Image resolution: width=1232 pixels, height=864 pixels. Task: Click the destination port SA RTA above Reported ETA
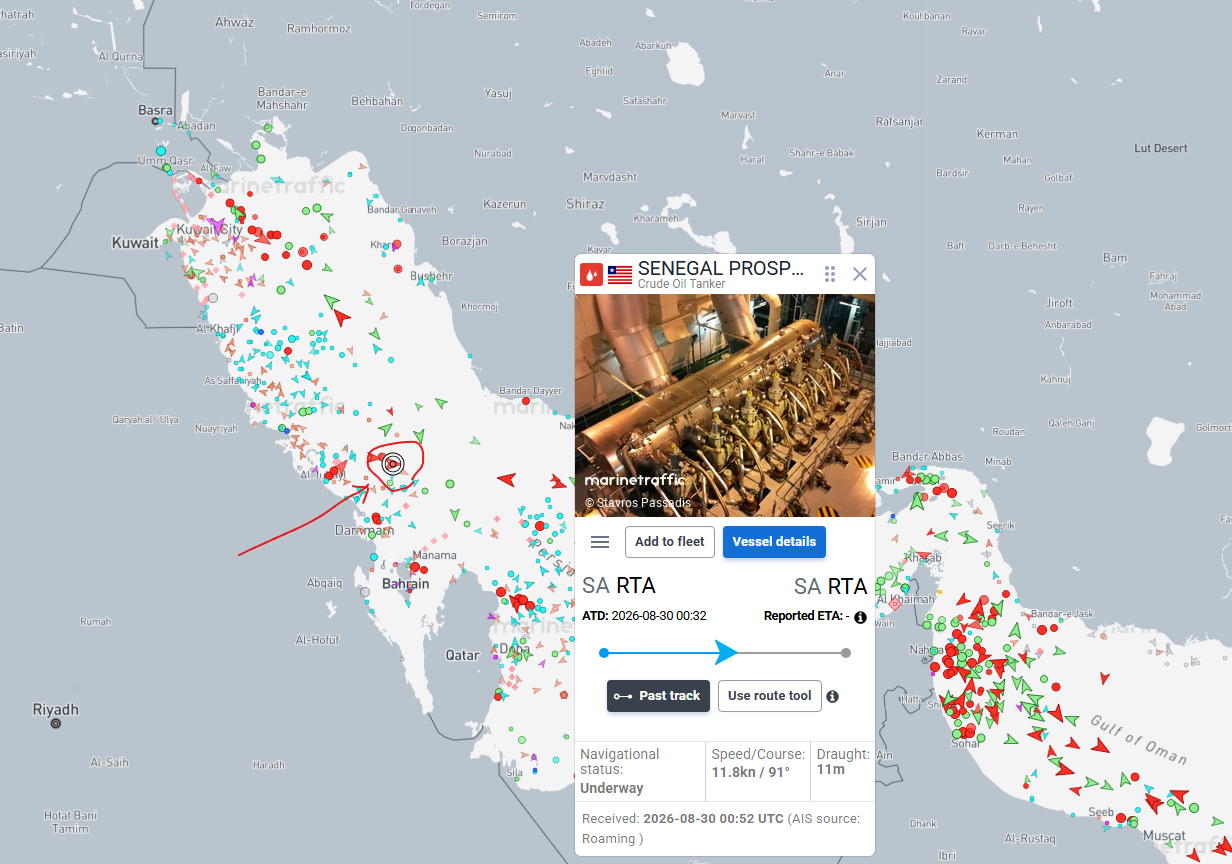point(831,586)
